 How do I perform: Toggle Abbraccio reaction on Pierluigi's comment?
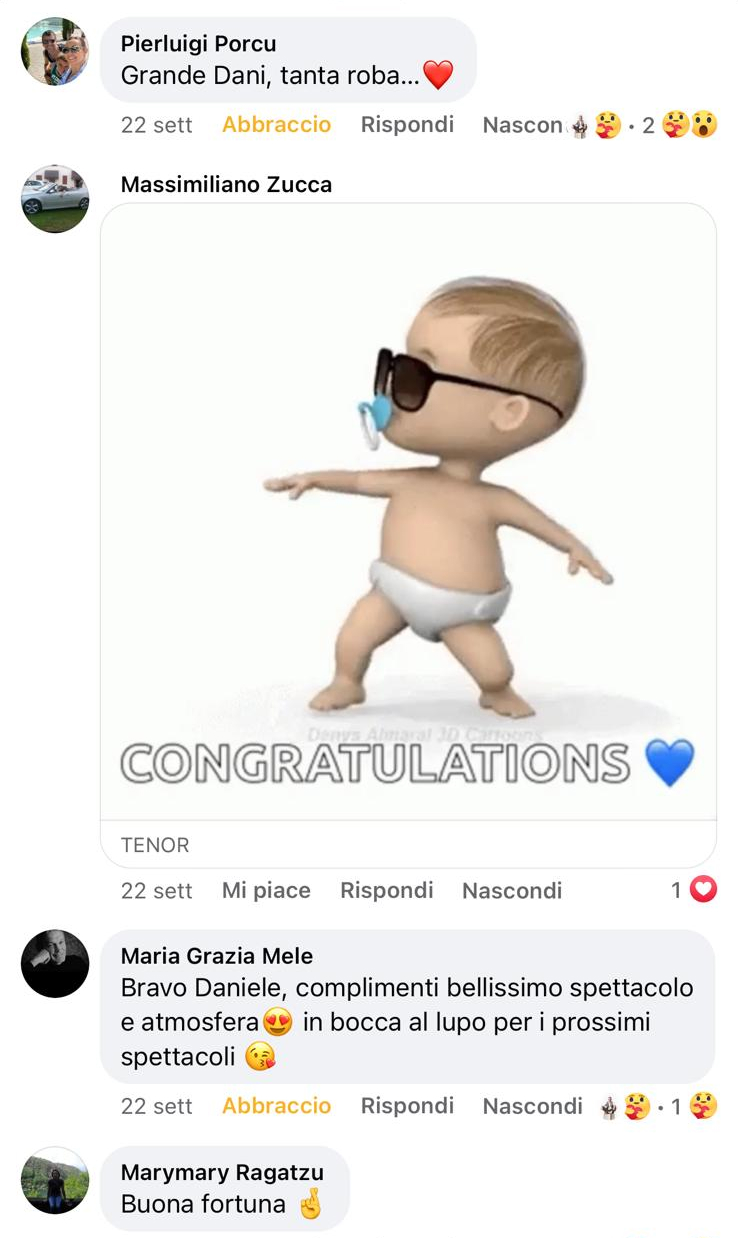[276, 125]
